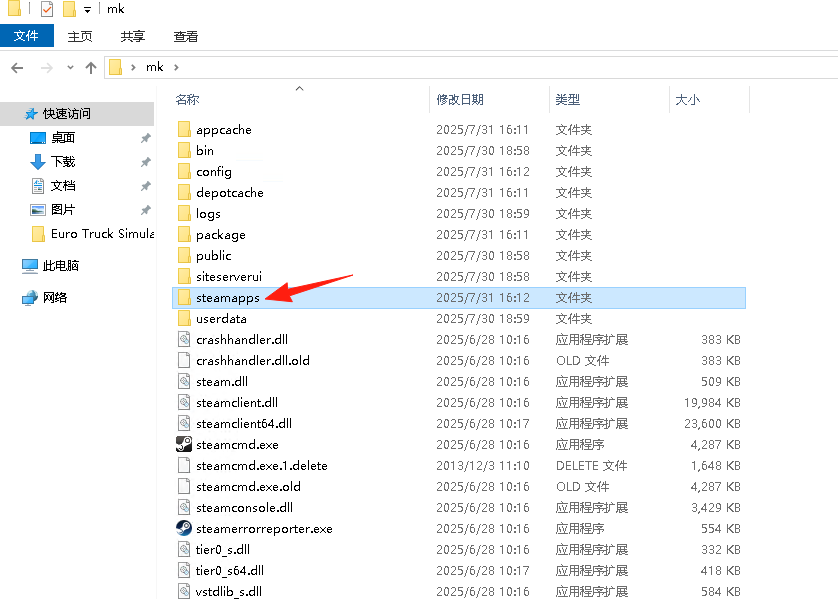
Task: Click the 23,600 KB size value
Action: click(x=712, y=423)
